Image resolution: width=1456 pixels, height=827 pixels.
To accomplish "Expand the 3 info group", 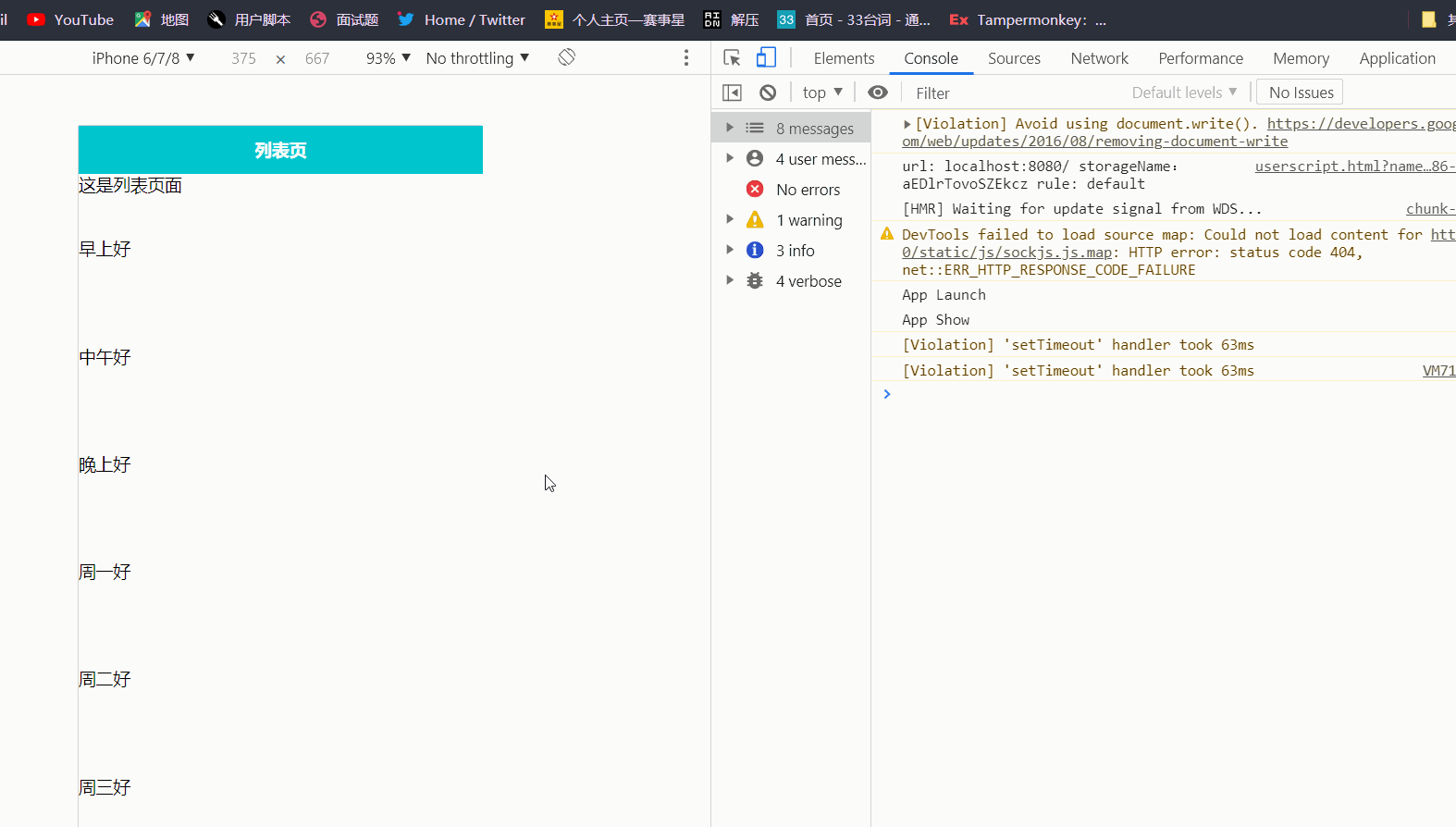I will pyautogui.click(x=730, y=250).
